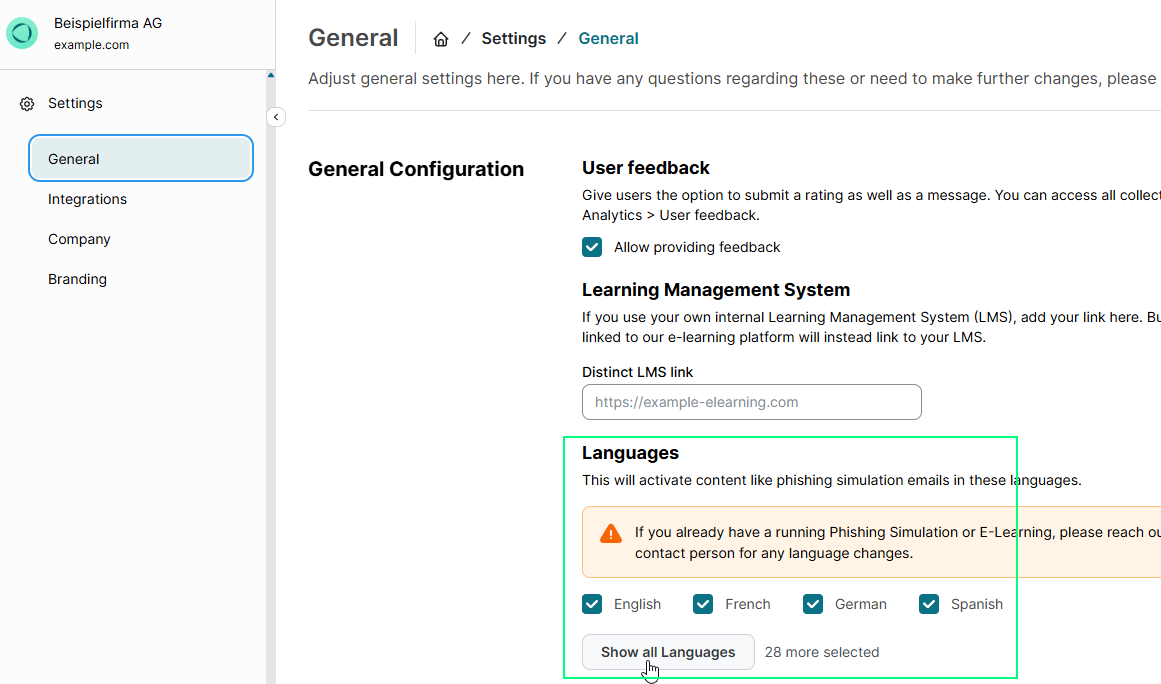1161x684 pixels.
Task: Expand list with Show all Languages
Action: [668, 652]
